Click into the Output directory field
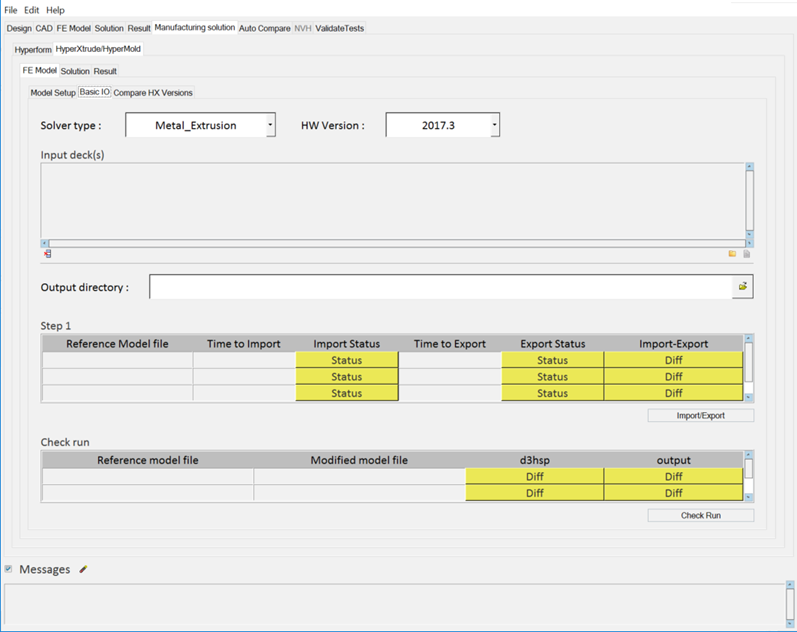Screen dimensions: 797x632 pyautogui.click(x=440, y=287)
